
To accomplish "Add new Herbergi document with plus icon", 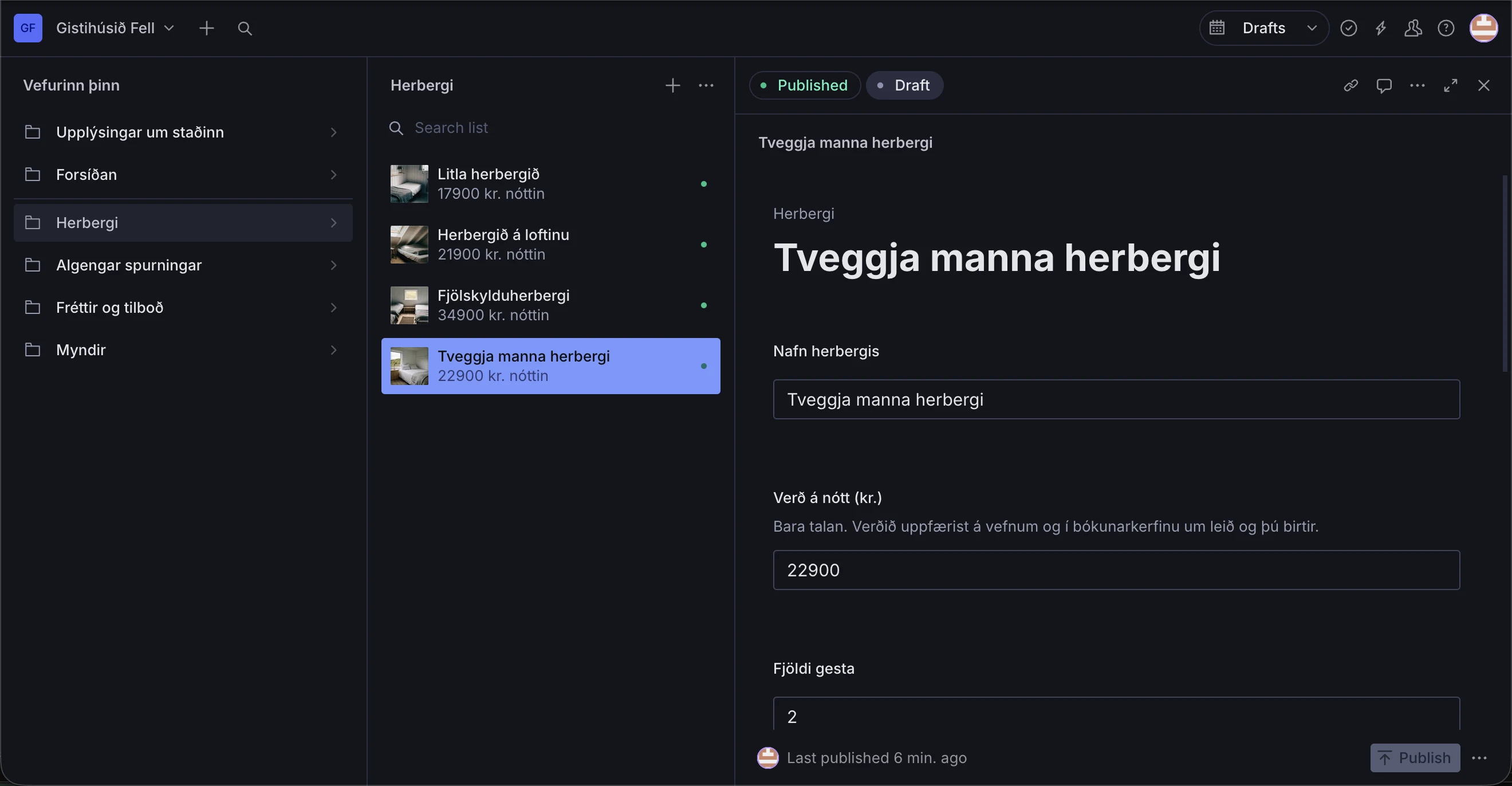I will pos(672,86).
